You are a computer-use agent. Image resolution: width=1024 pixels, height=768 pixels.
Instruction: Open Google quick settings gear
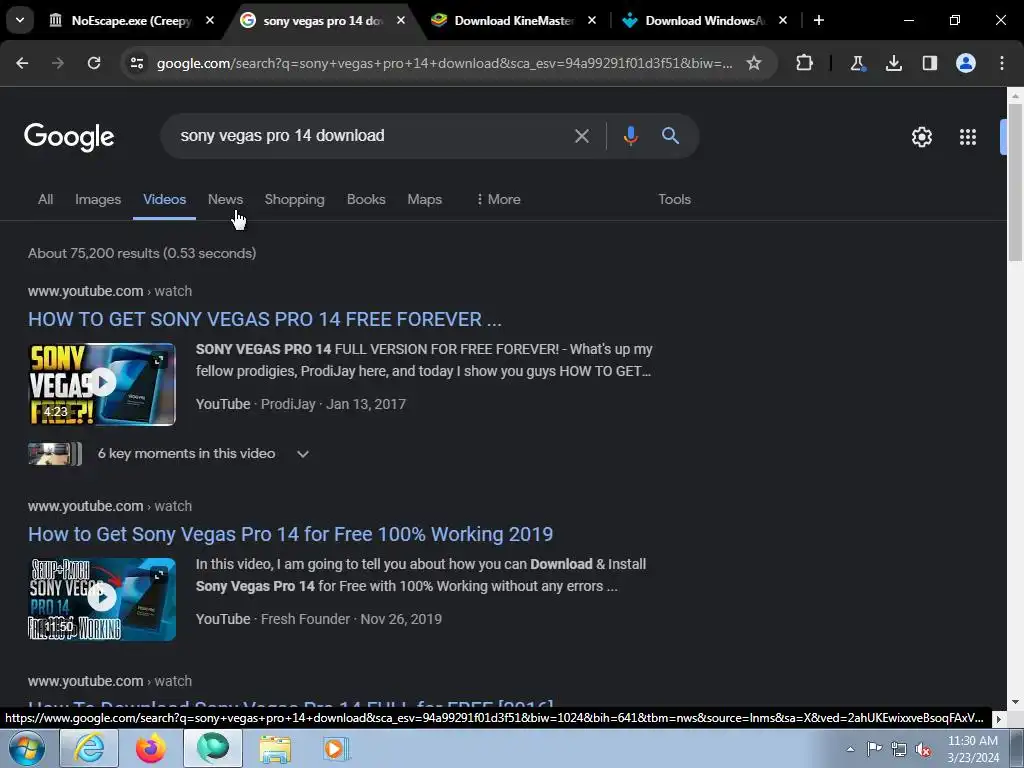921,136
